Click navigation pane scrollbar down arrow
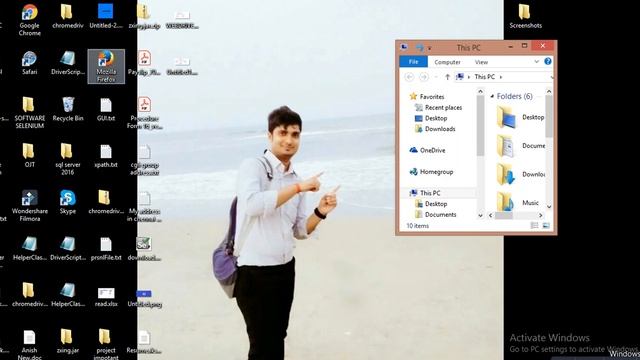Screen dimensions: 640x360 click(x=480, y=215)
